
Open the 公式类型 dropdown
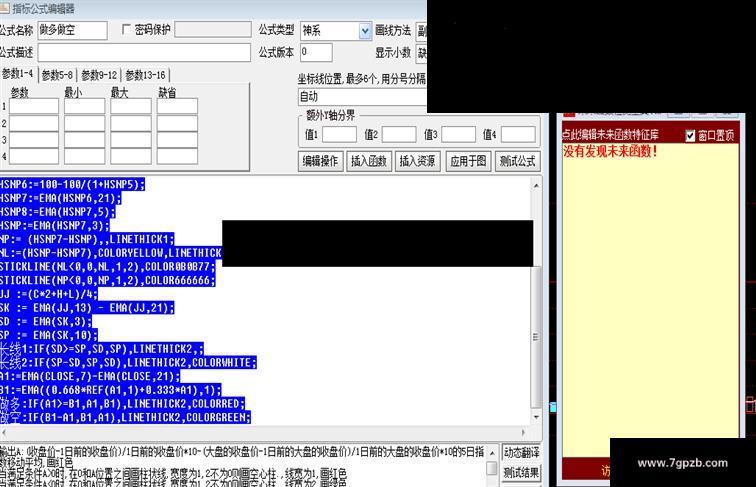click(365, 31)
